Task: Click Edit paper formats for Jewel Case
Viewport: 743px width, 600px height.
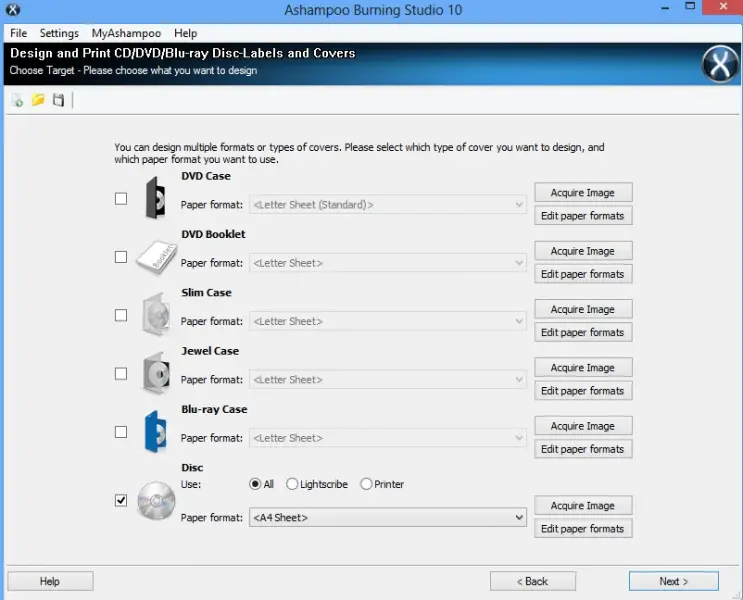Action: 583,391
